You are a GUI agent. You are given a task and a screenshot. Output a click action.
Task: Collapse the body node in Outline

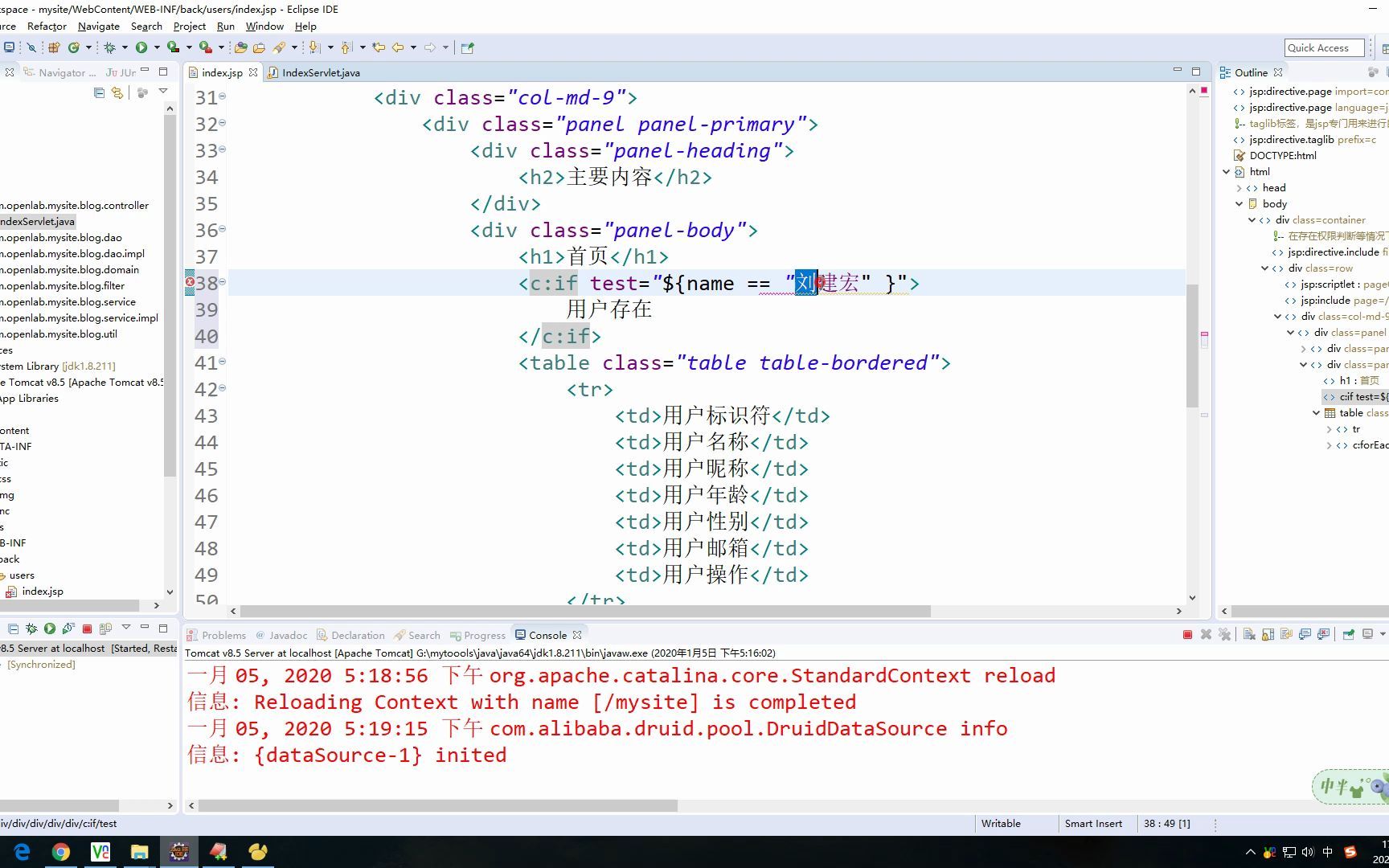tap(1239, 204)
